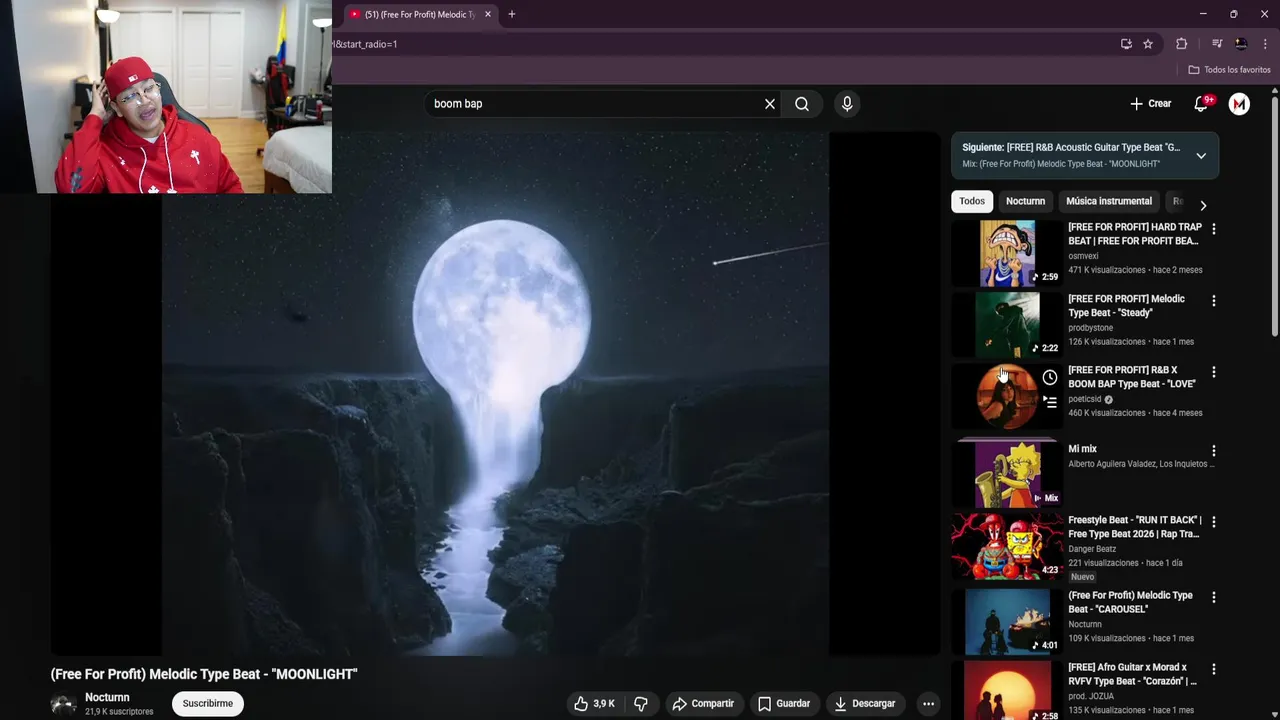Open options for 'CAROUSEL' video
Viewport: 1280px width, 720px height.
point(1214,597)
